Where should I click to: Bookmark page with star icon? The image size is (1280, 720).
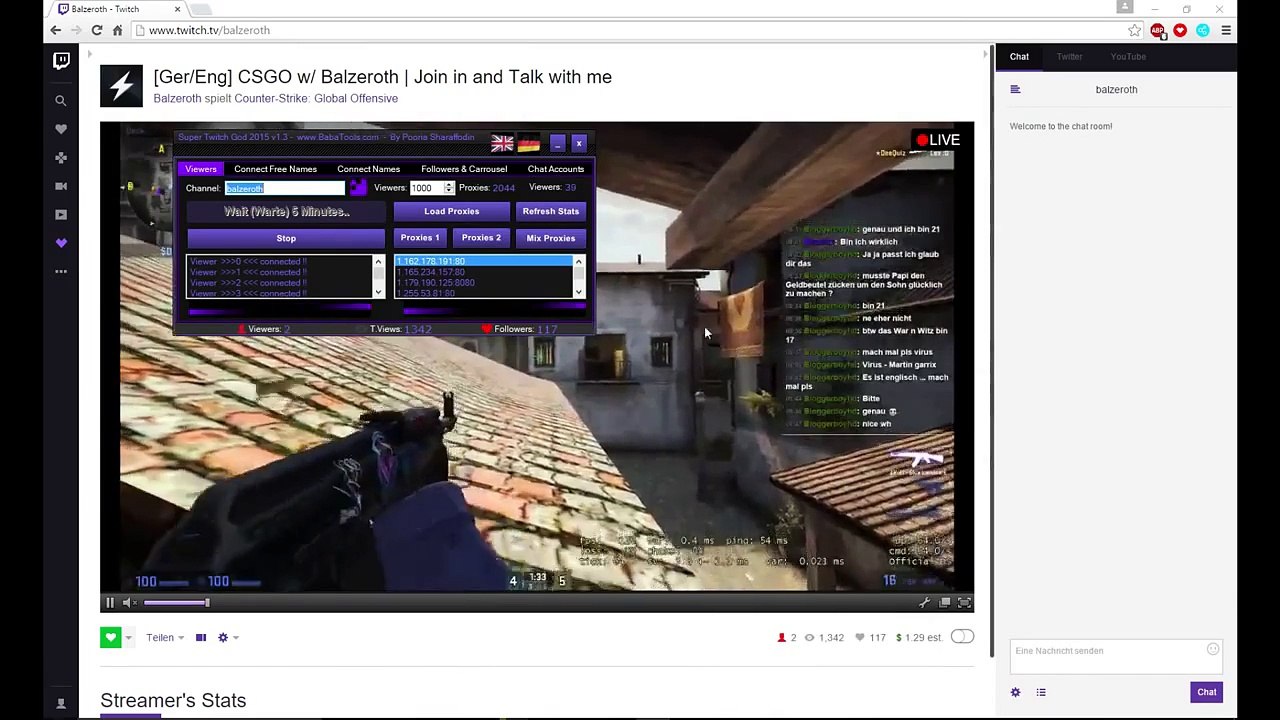[1134, 30]
